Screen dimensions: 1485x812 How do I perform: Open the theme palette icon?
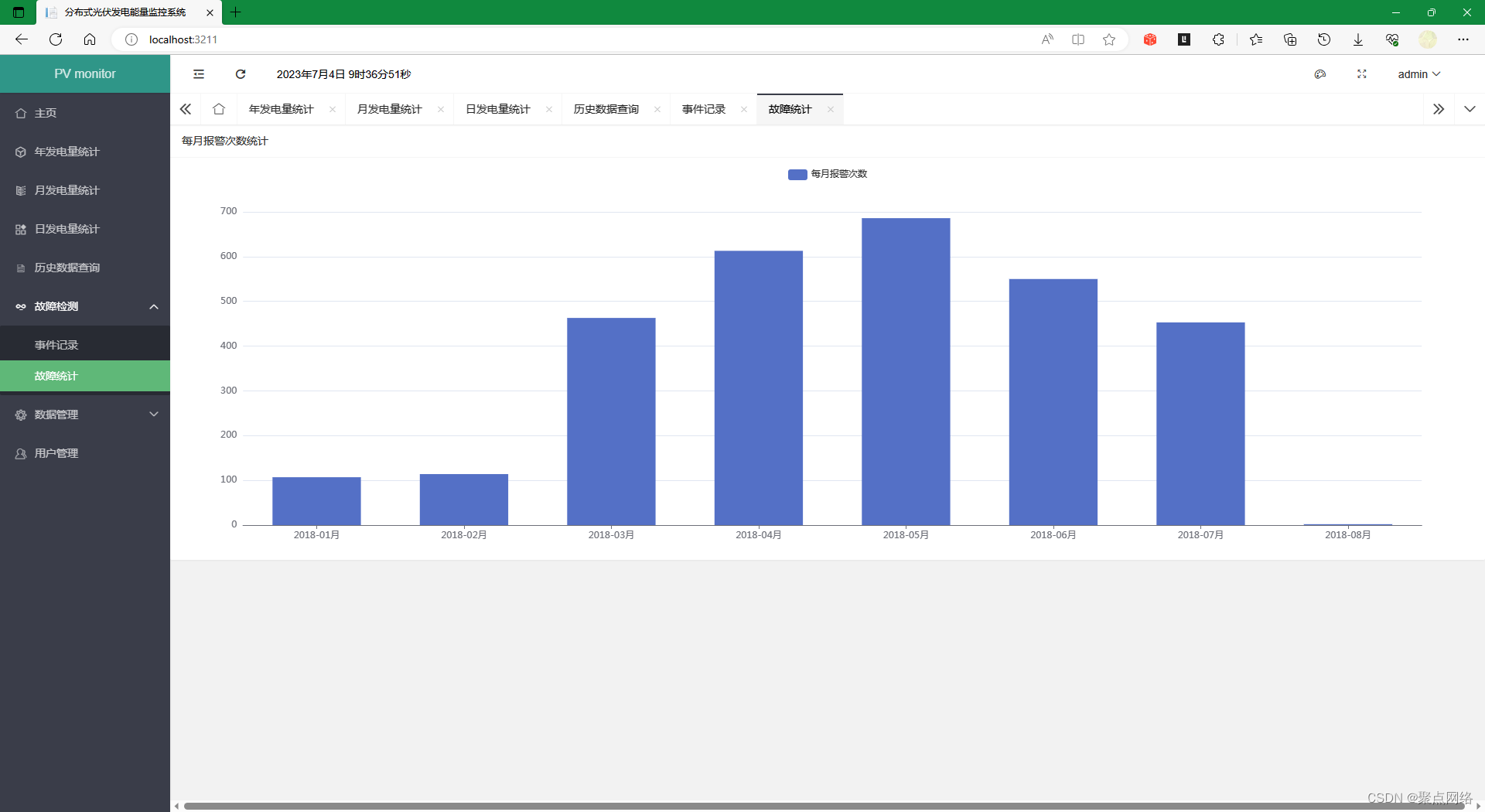1320,74
